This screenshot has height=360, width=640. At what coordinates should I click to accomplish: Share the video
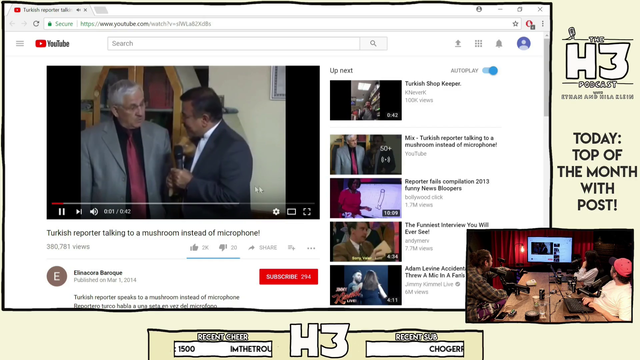pyautogui.click(x=262, y=247)
